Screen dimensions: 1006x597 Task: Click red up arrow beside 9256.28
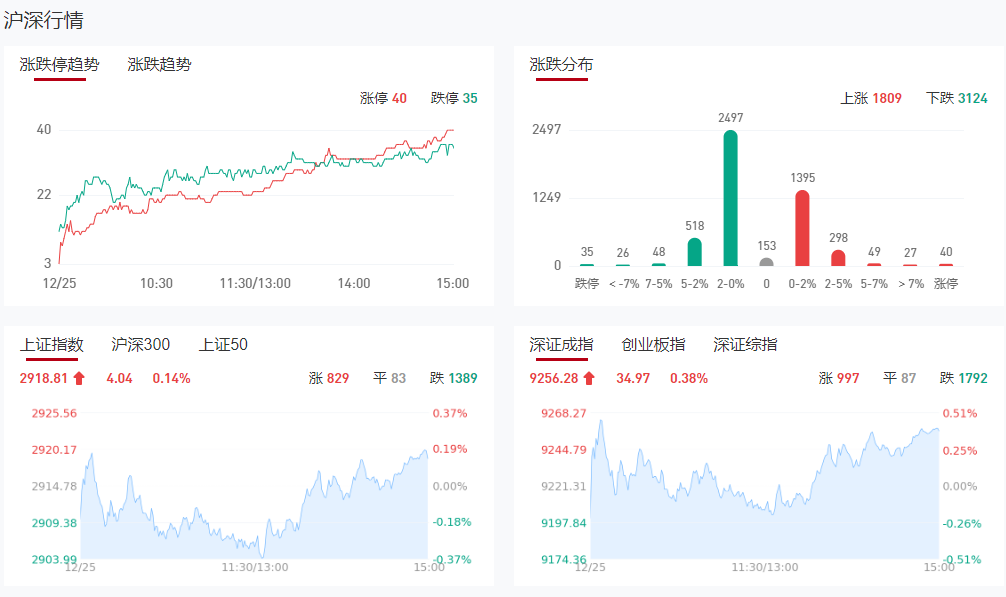click(x=590, y=378)
